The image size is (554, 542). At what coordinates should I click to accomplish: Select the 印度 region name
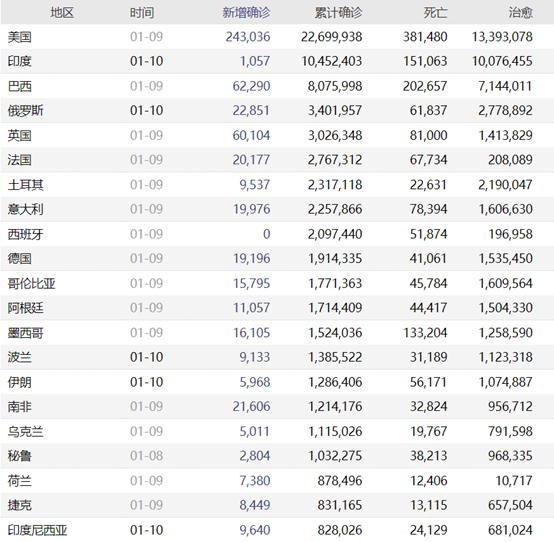pos(20,61)
